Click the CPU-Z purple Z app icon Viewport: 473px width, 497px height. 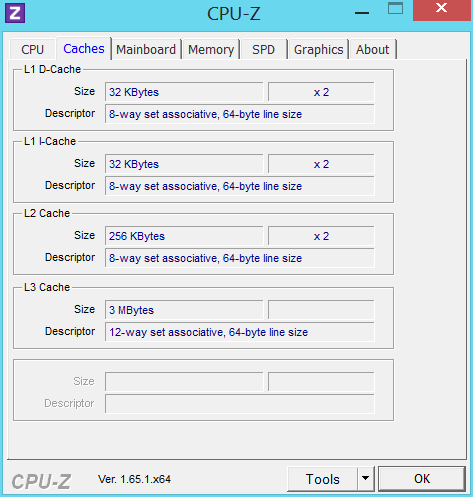click(15, 13)
